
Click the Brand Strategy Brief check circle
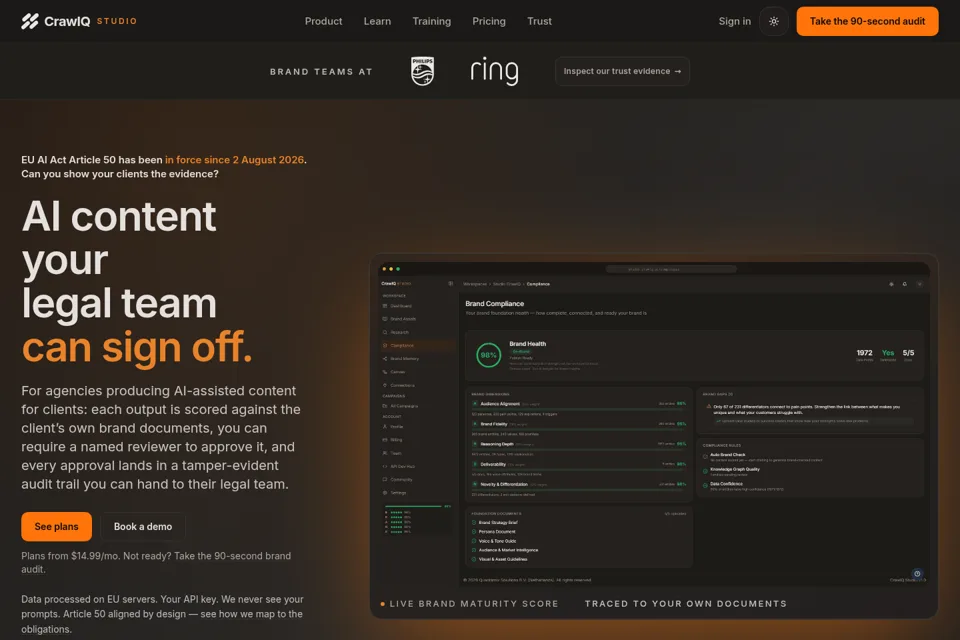474,523
